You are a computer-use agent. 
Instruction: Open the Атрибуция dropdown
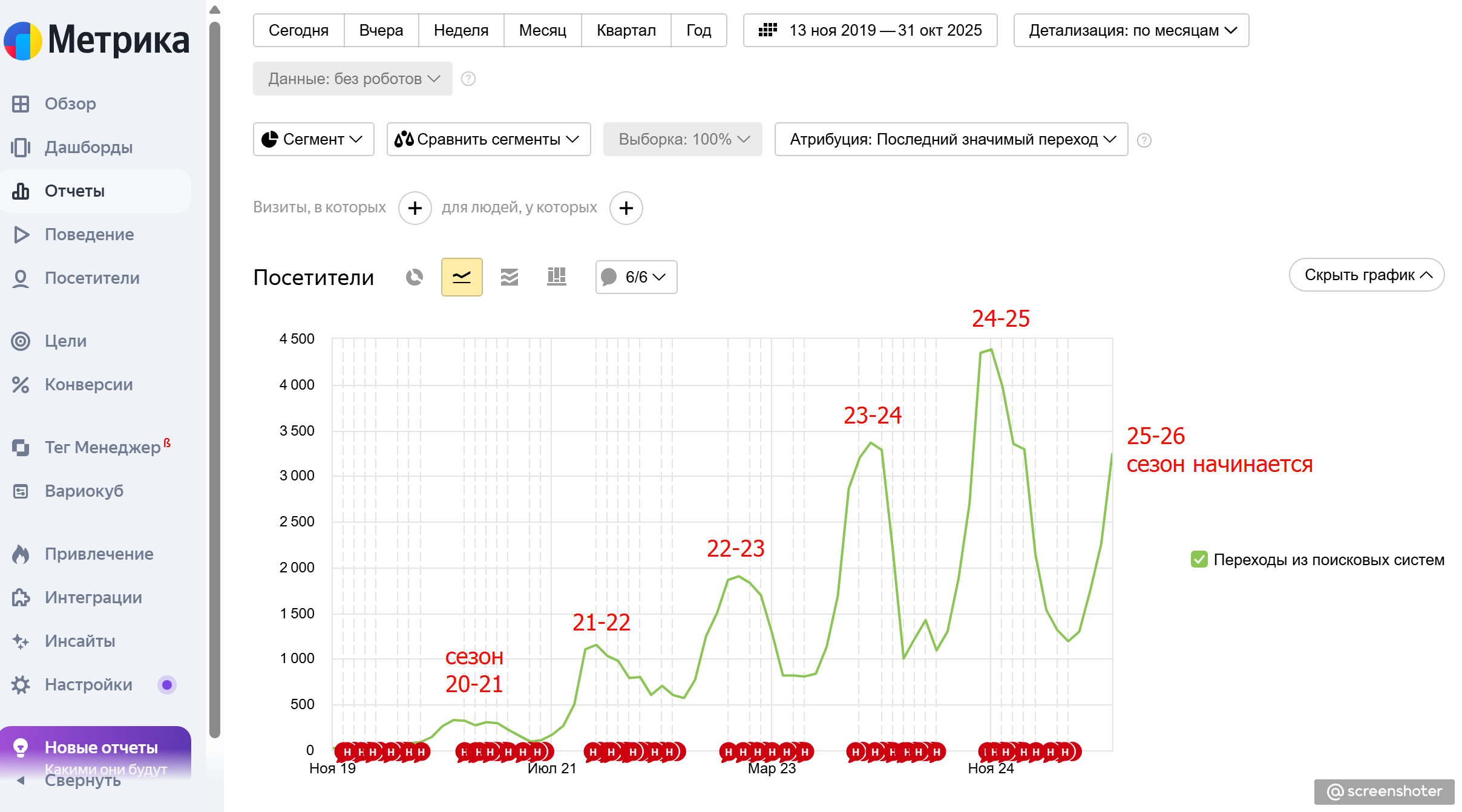click(951, 139)
